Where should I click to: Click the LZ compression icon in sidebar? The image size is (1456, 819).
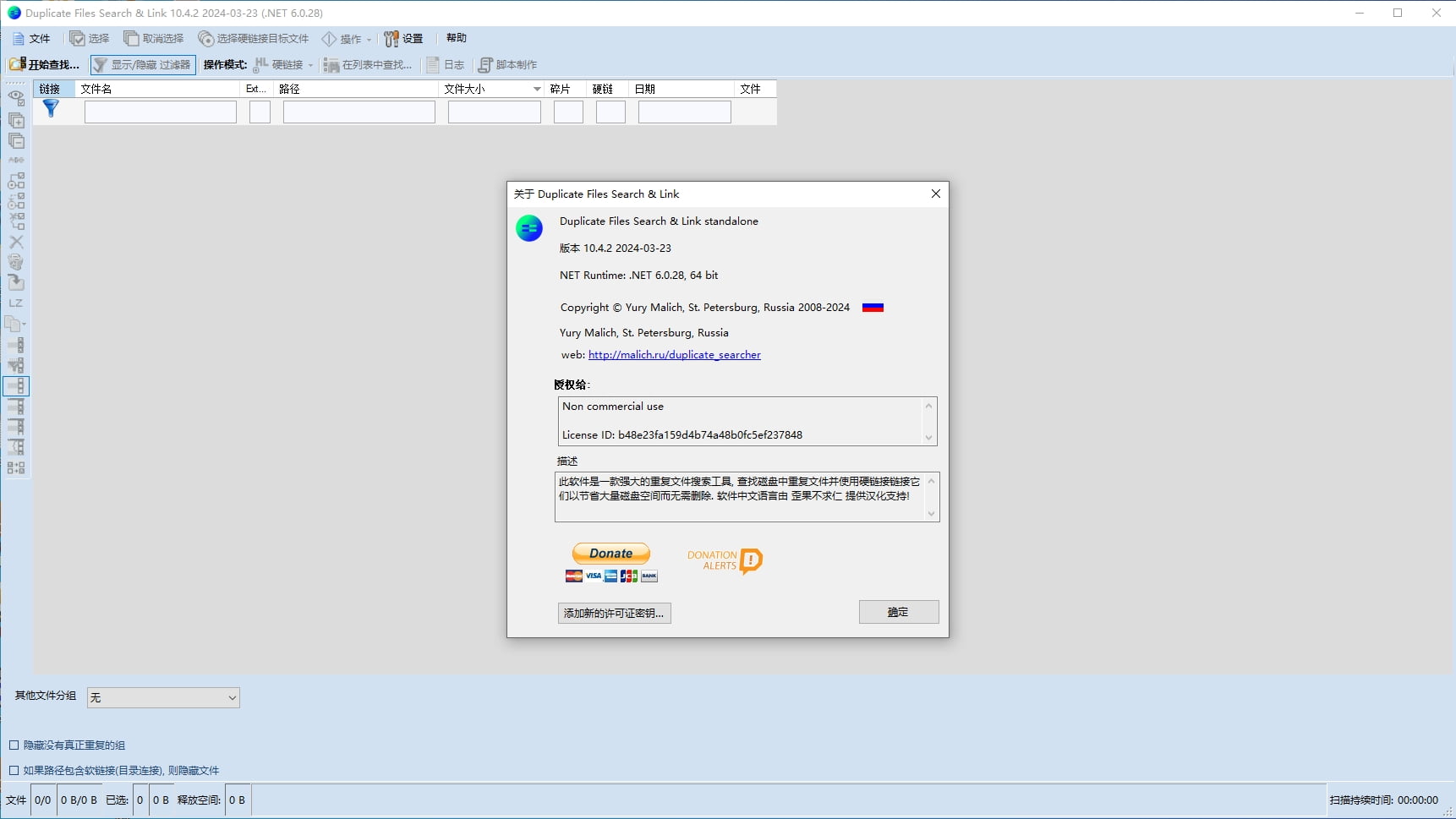pyautogui.click(x=16, y=303)
